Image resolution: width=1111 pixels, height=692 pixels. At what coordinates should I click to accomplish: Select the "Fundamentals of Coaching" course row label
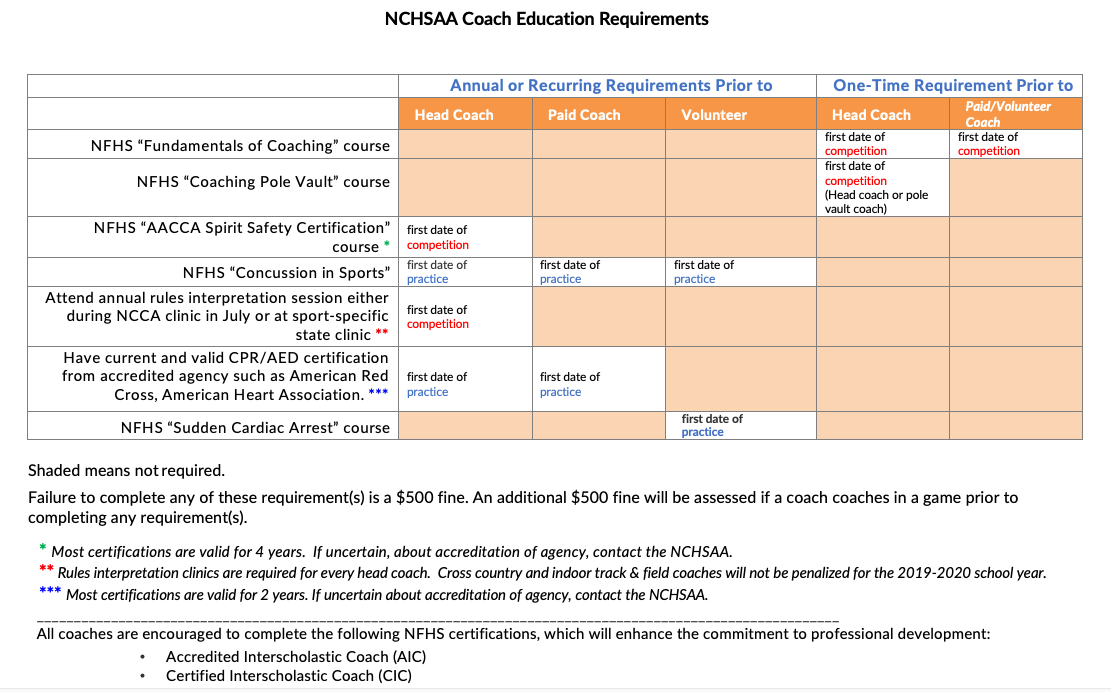[240, 146]
